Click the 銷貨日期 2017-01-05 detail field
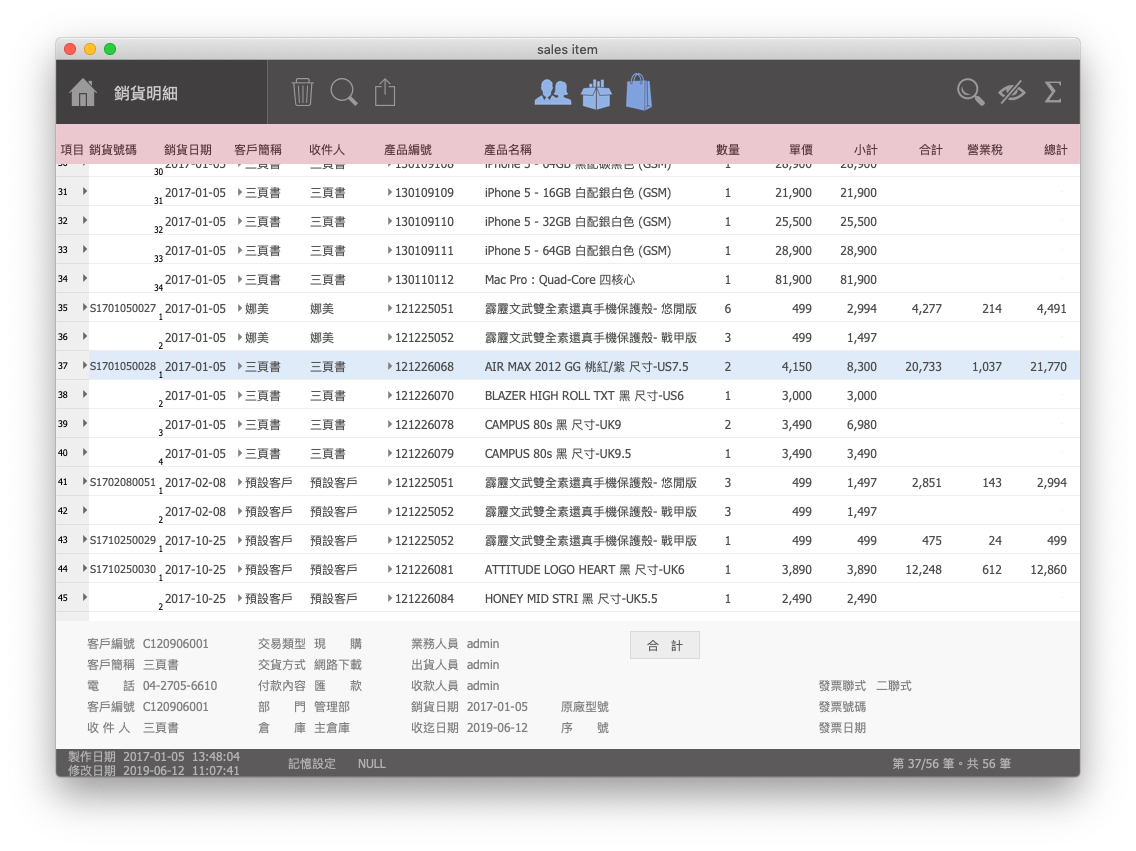 click(x=497, y=706)
